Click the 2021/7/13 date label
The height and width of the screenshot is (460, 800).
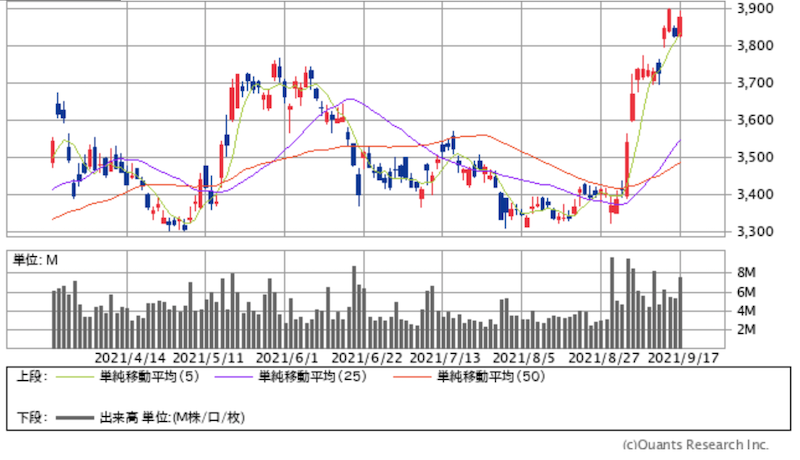coord(445,358)
